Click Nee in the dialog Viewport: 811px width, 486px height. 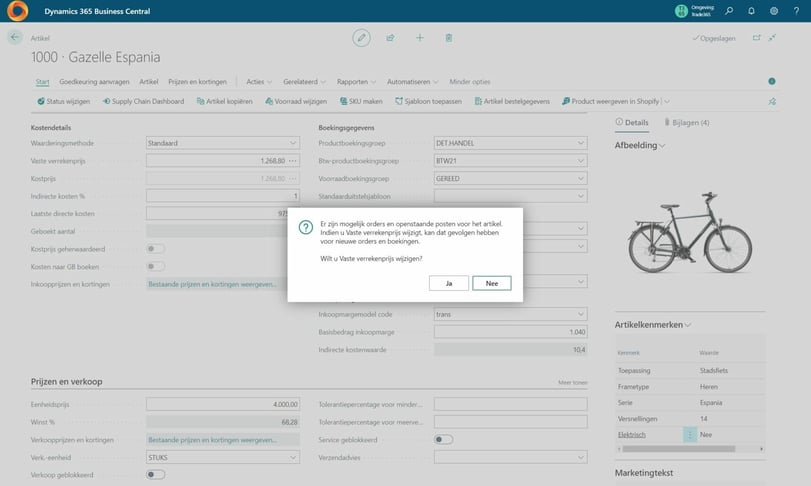[492, 283]
